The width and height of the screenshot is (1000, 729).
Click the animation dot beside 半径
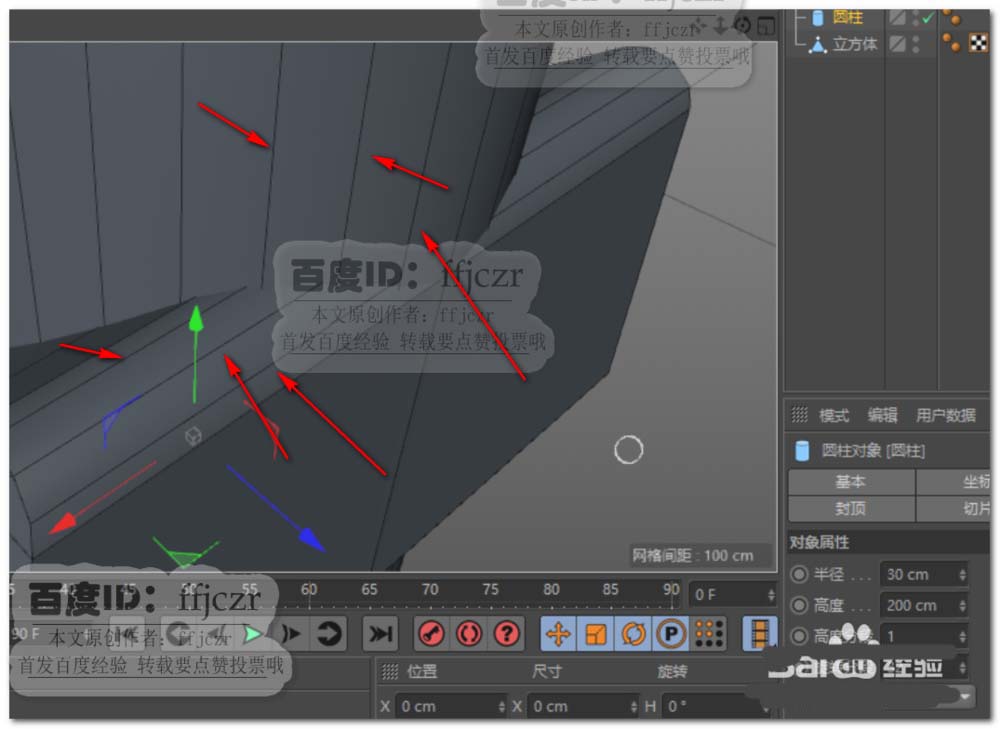tap(799, 574)
